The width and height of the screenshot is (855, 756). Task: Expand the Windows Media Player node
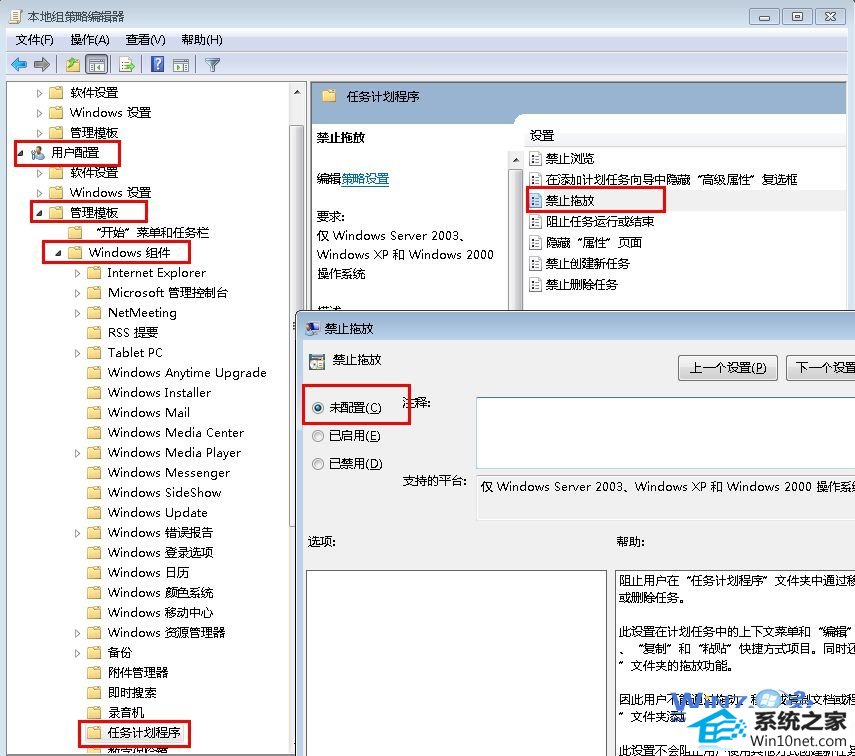click(x=77, y=453)
